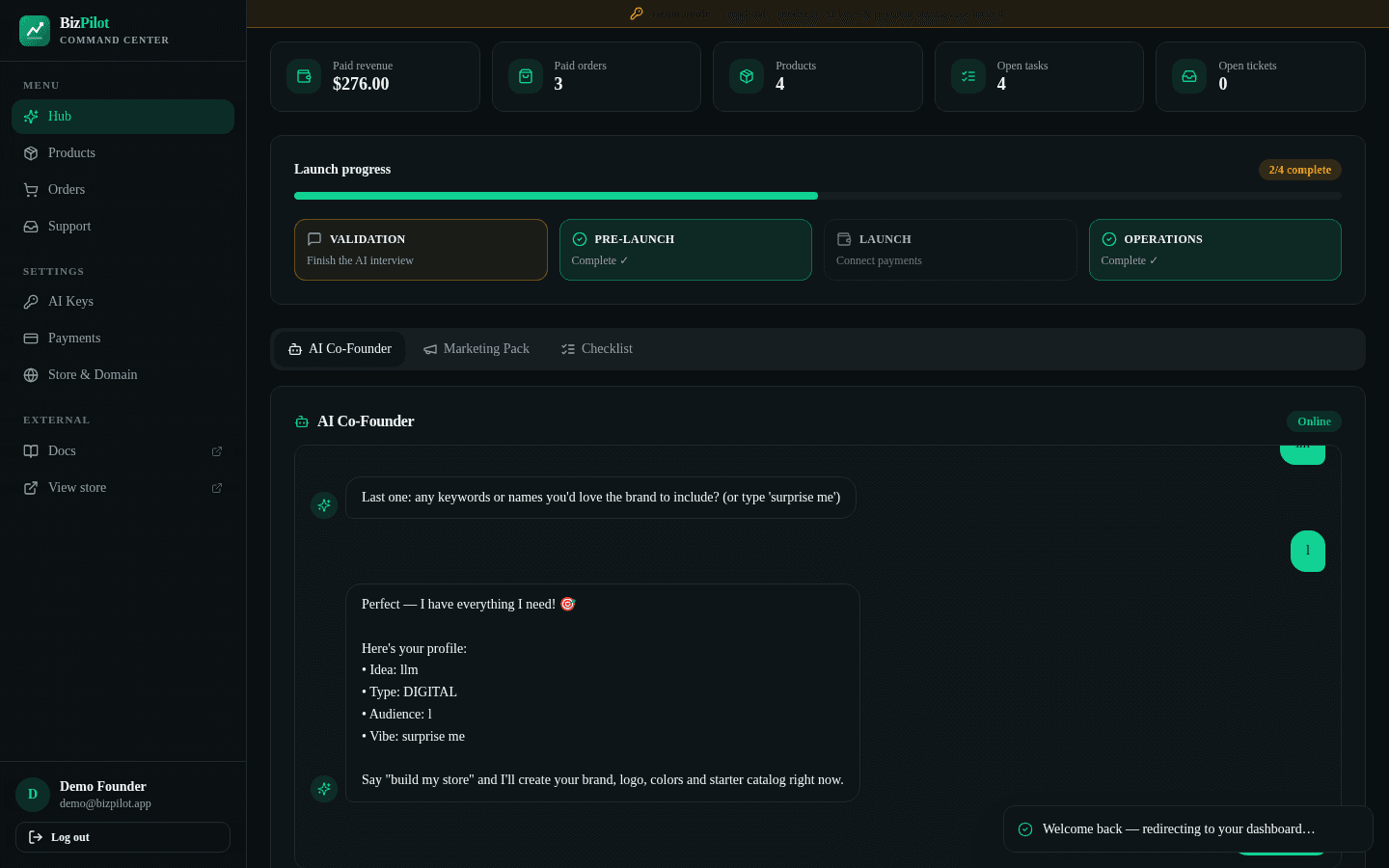The height and width of the screenshot is (868, 1389).
Task: Click the Operations check circle icon
Action: [1109, 239]
